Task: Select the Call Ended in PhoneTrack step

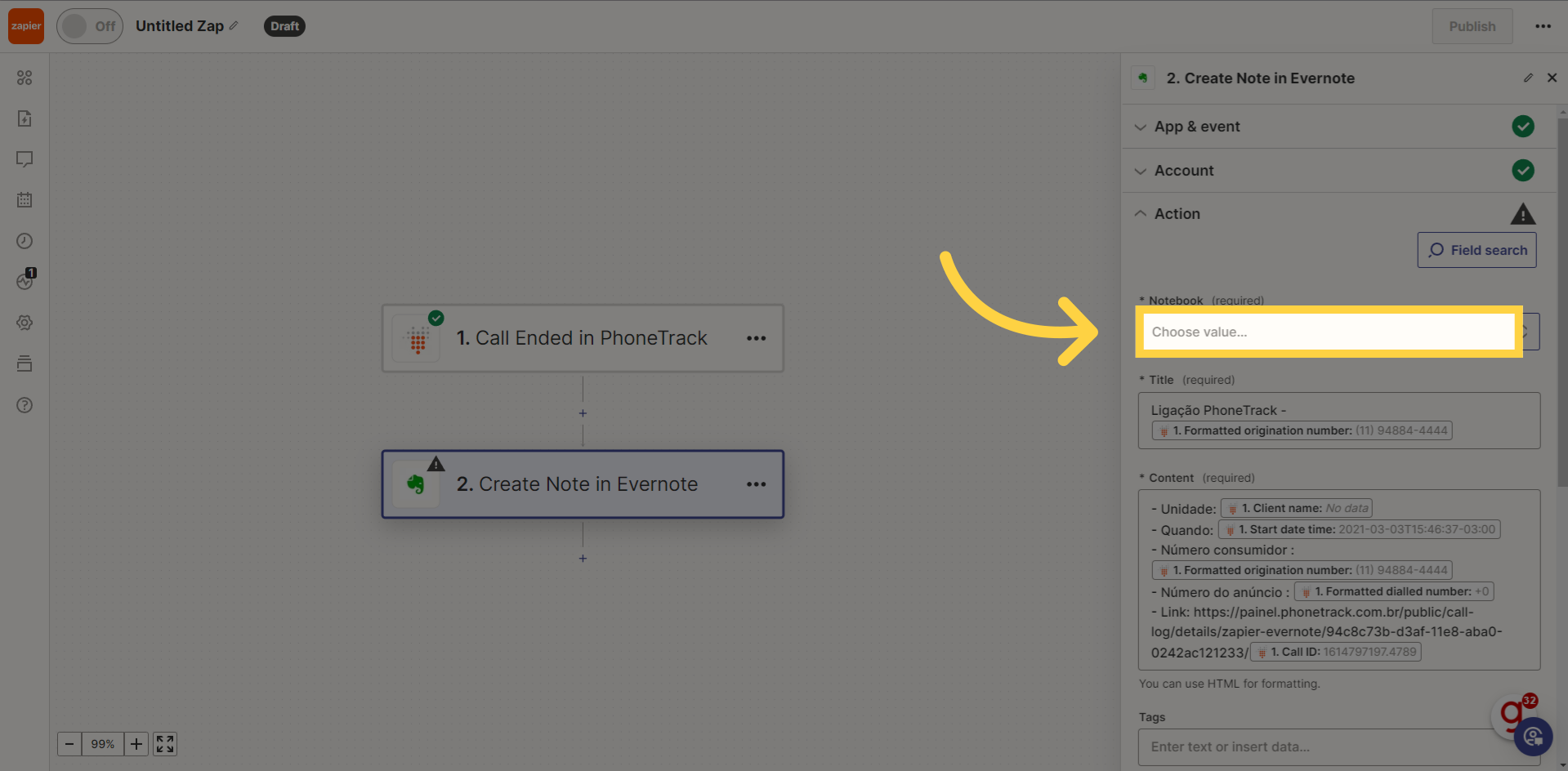Action: pos(583,338)
